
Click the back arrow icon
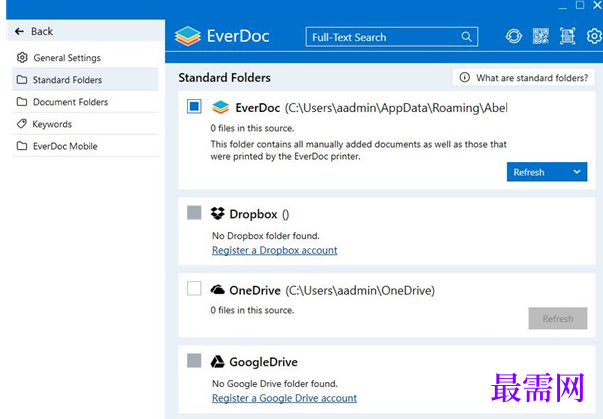click(19, 31)
